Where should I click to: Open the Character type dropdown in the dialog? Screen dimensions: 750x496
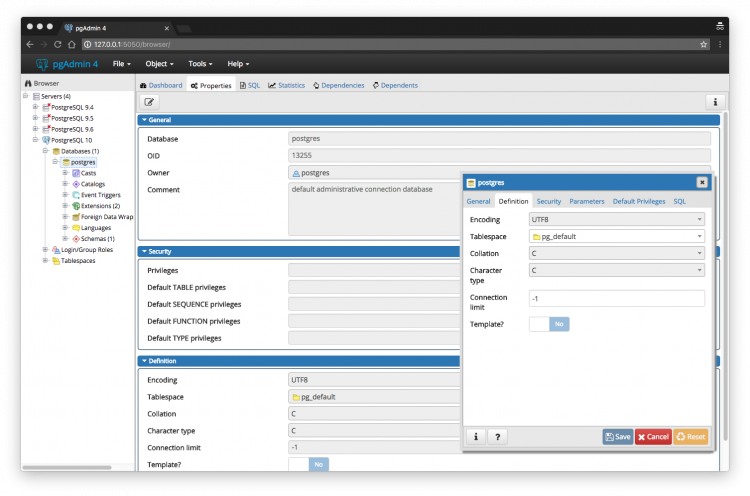click(x=617, y=270)
